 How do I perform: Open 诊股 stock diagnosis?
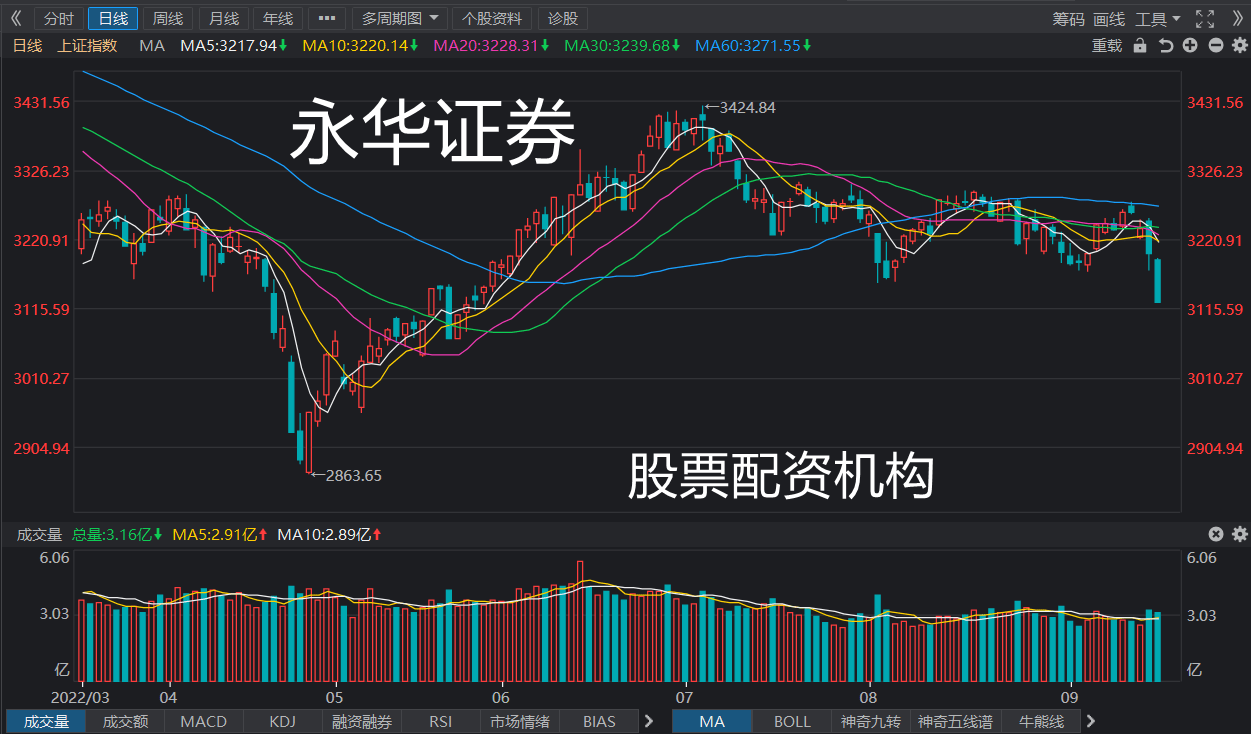point(563,19)
